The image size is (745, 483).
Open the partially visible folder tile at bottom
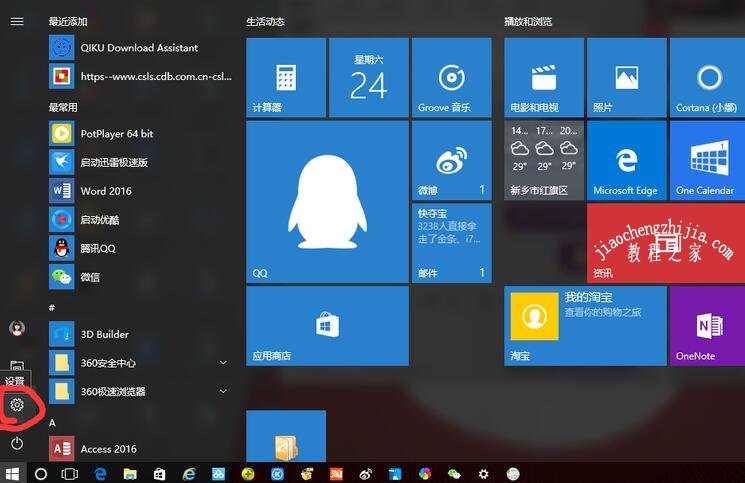[x=286, y=436]
